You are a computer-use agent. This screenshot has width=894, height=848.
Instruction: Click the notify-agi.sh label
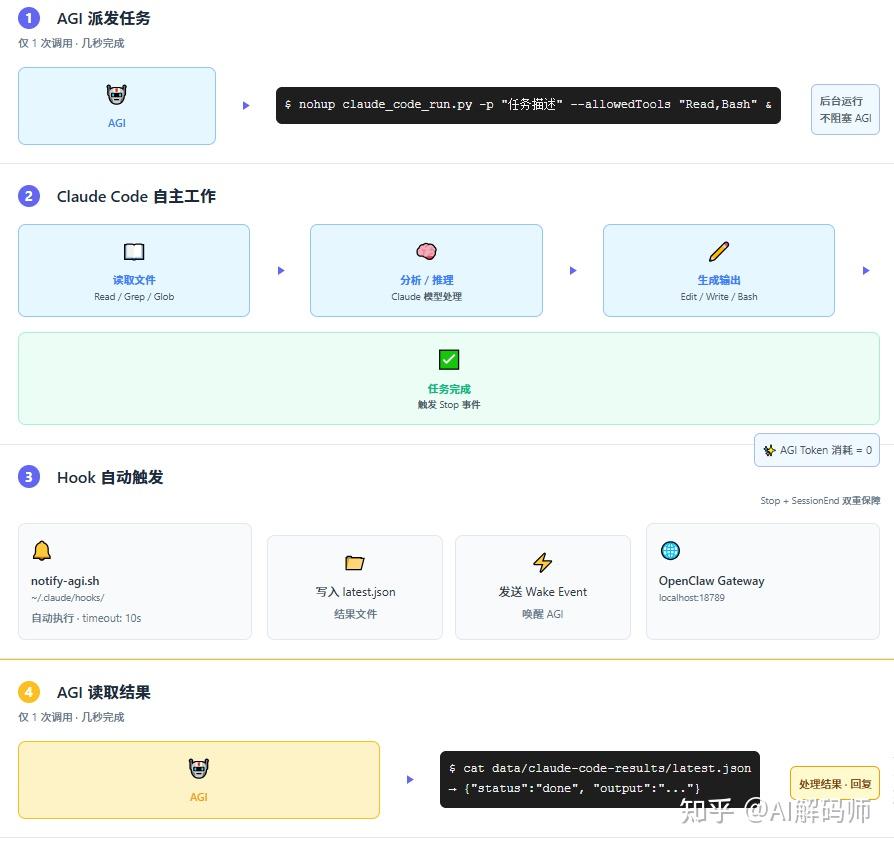click(65, 581)
